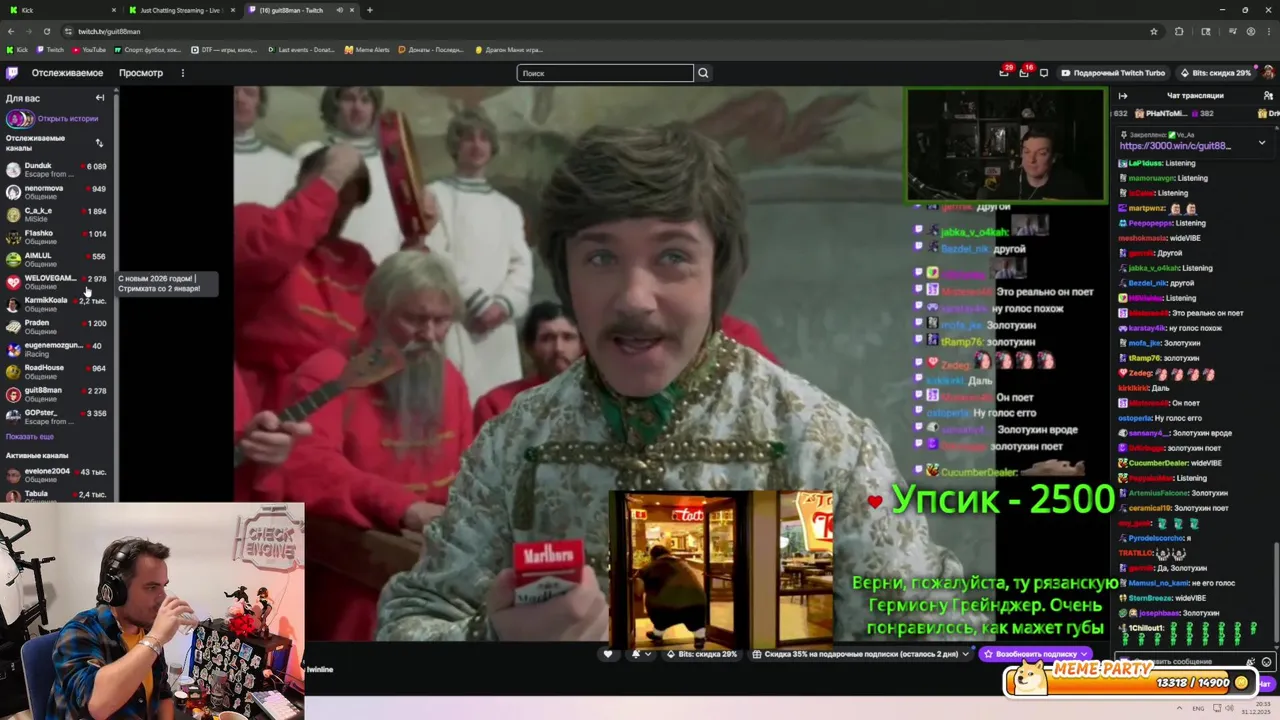Open Просмотр in Twitch navigation

pos(141,73)
